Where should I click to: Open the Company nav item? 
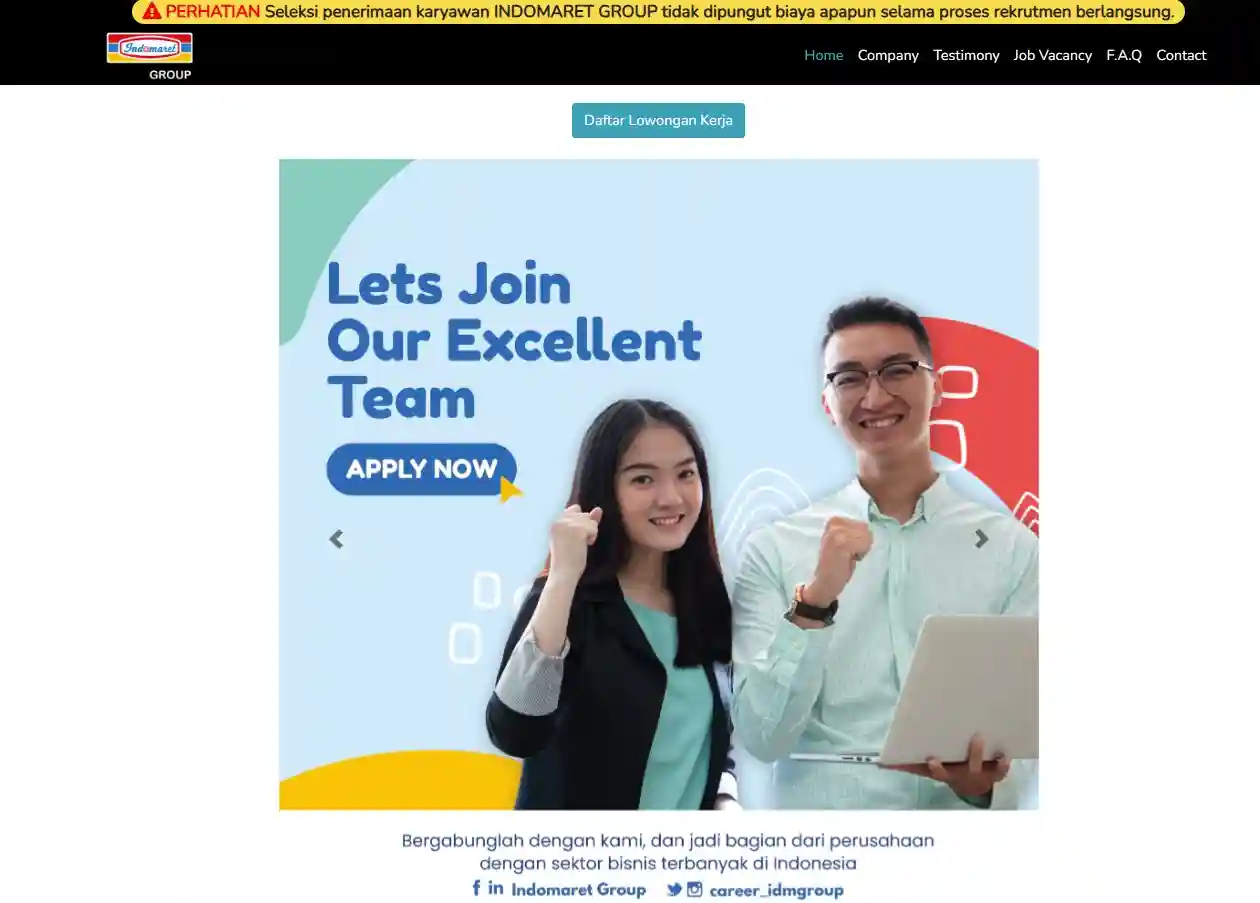[x=888, y=55]
